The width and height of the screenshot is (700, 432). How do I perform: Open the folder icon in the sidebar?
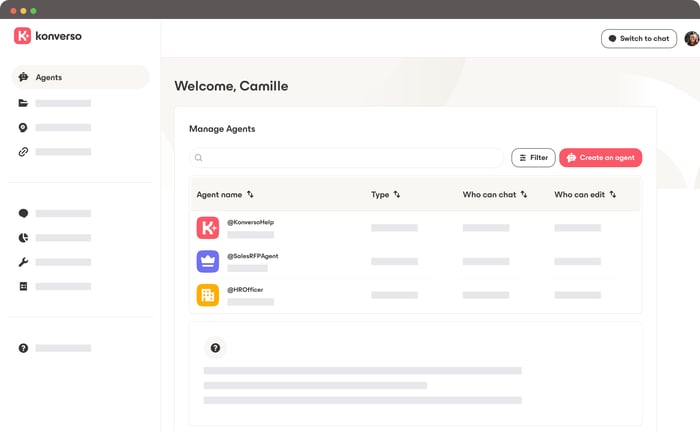tap(23, 103)
